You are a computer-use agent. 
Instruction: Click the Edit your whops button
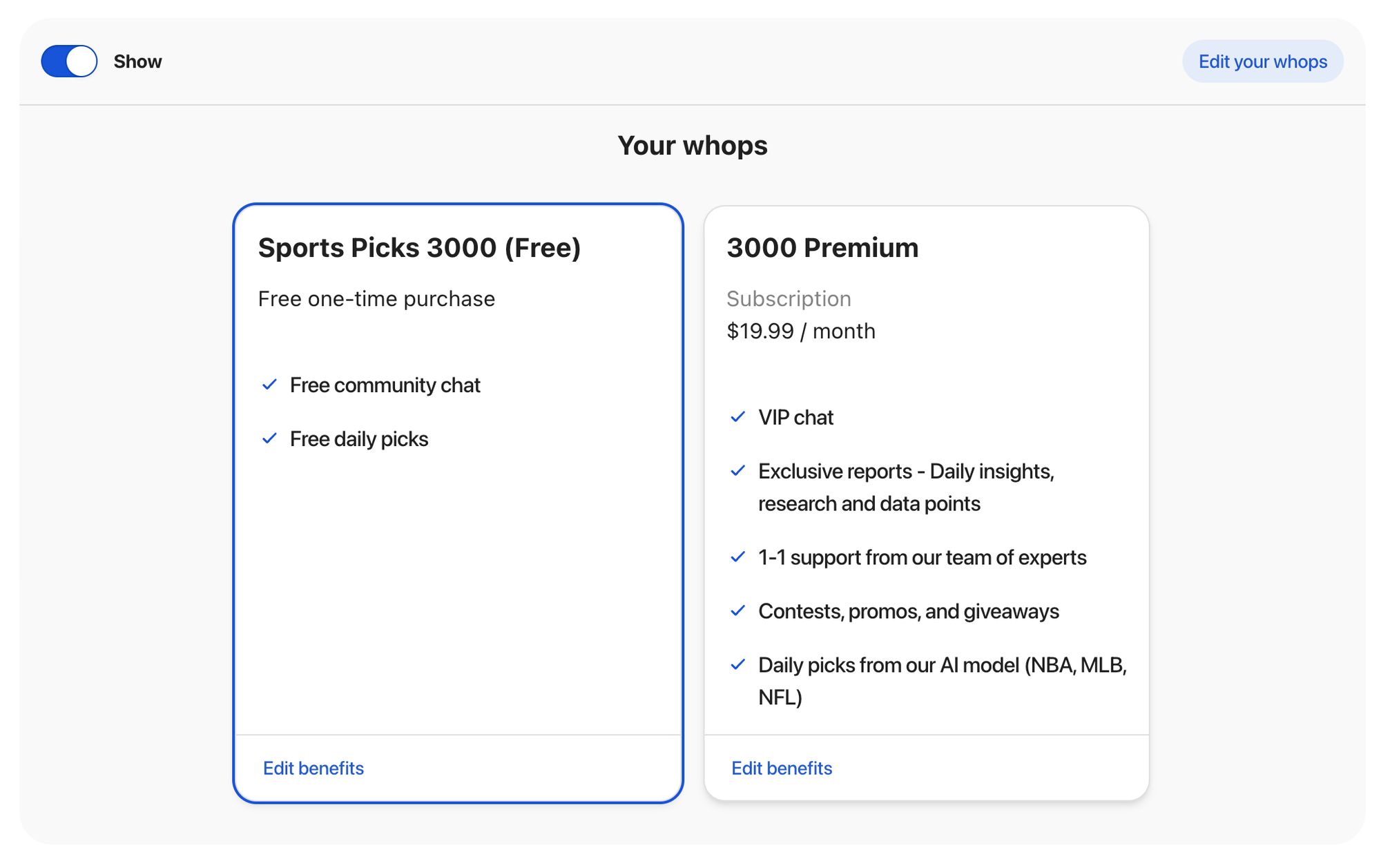point(1262,61)
